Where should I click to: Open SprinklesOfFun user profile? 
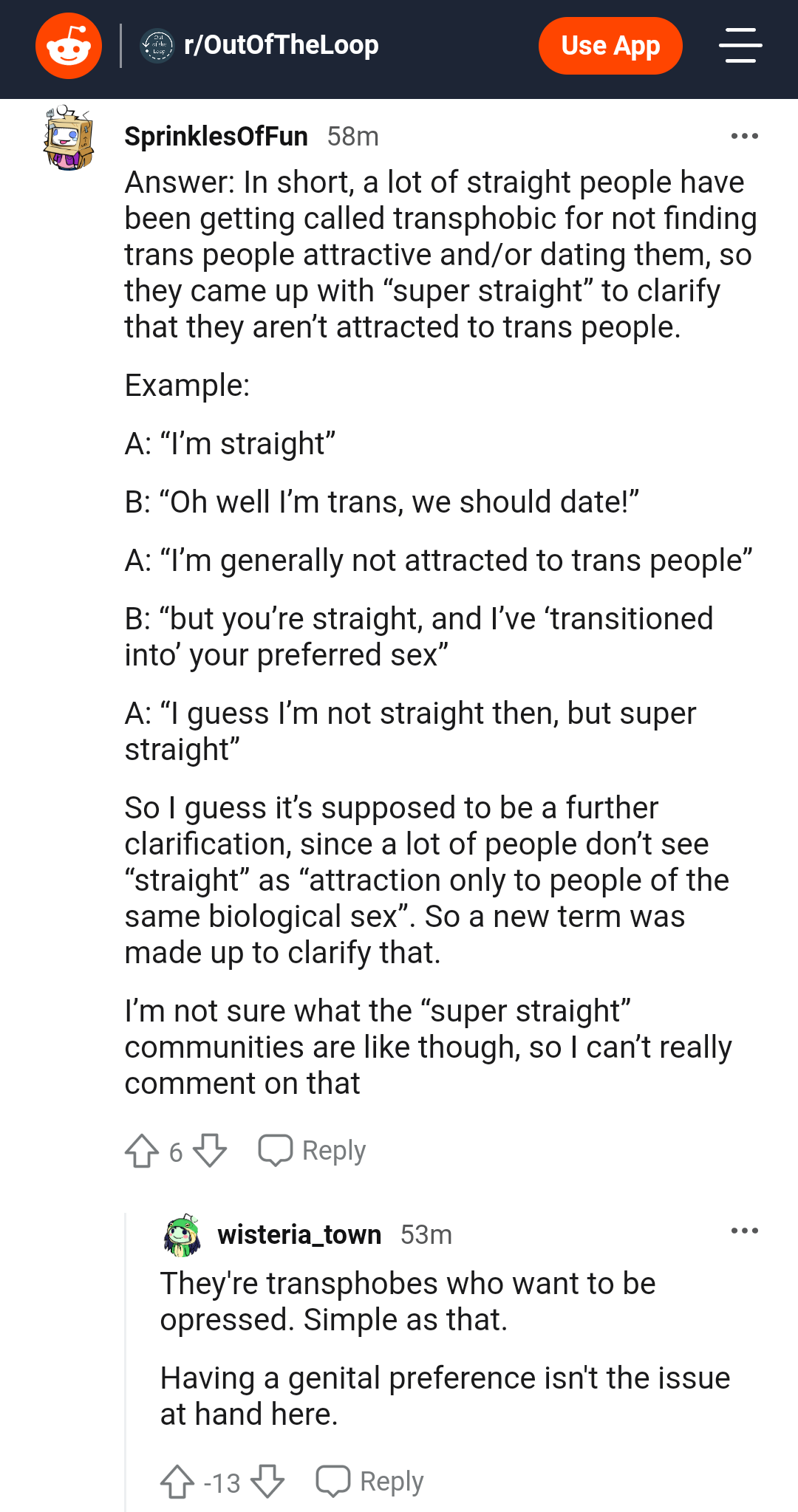coord(216,136)
